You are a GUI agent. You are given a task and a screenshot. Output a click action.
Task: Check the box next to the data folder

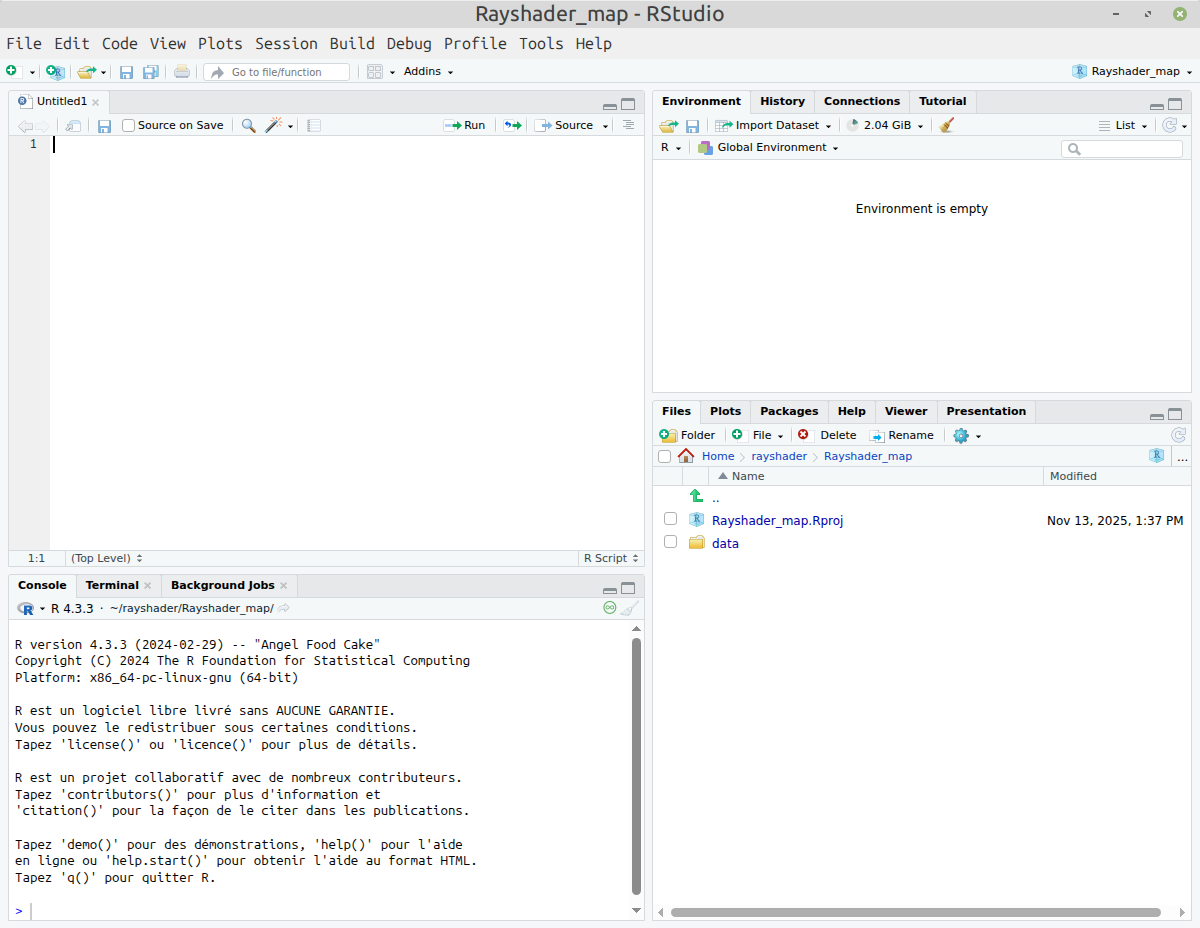pyautogui.click(x=670, y=542)
